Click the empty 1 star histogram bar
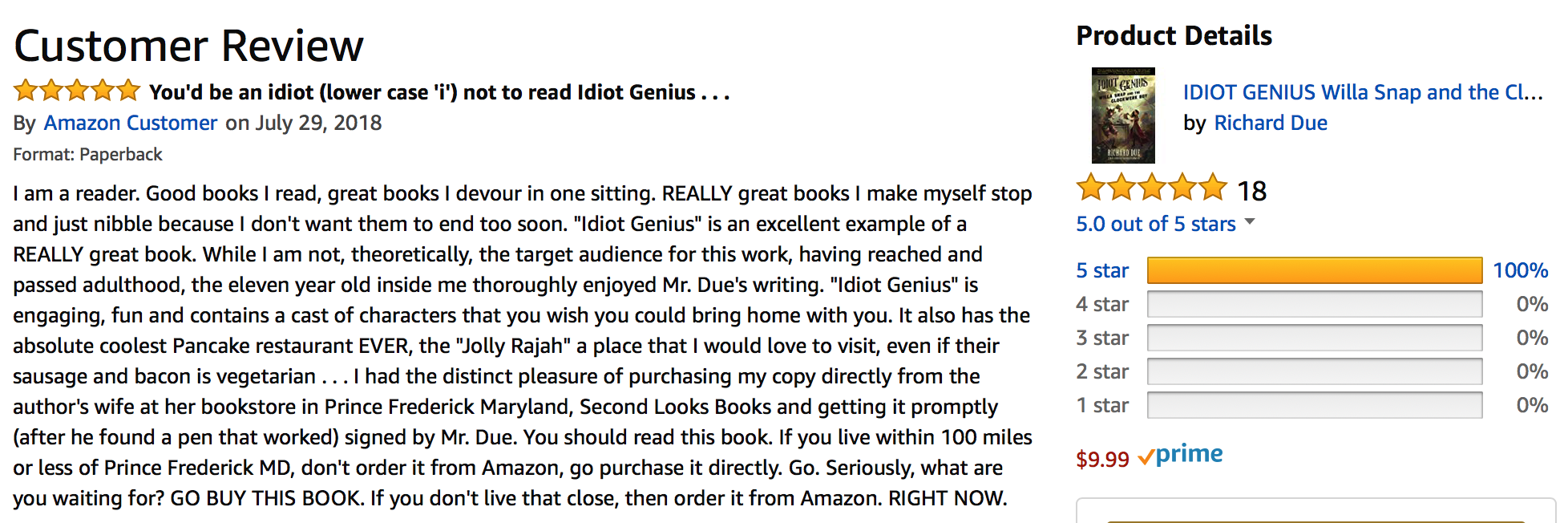1568x523 pixels. pyautogui.click(x=1314, y=405)
